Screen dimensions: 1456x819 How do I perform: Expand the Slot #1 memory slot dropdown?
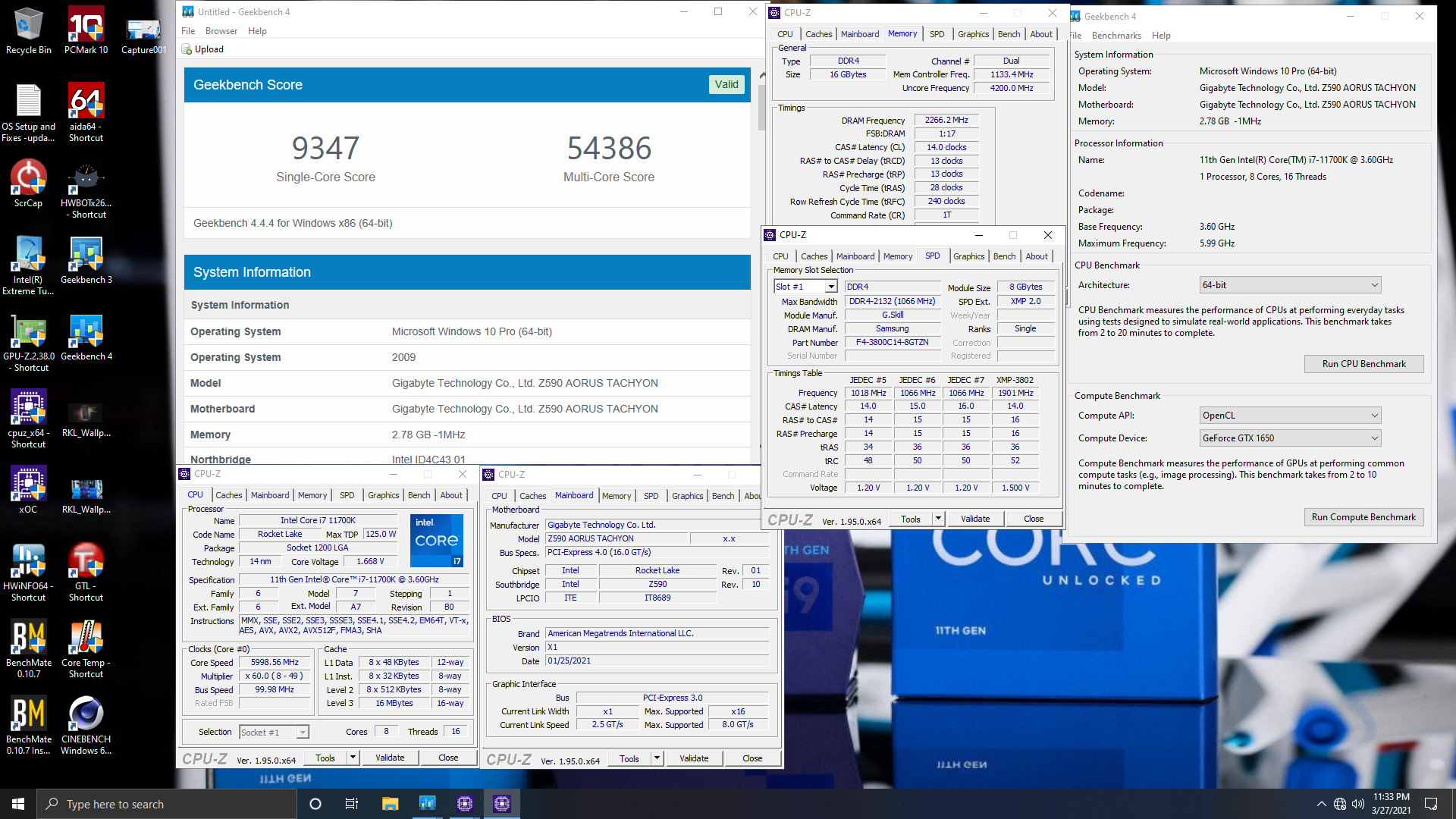pyautogui.click(x=831, y=287)
